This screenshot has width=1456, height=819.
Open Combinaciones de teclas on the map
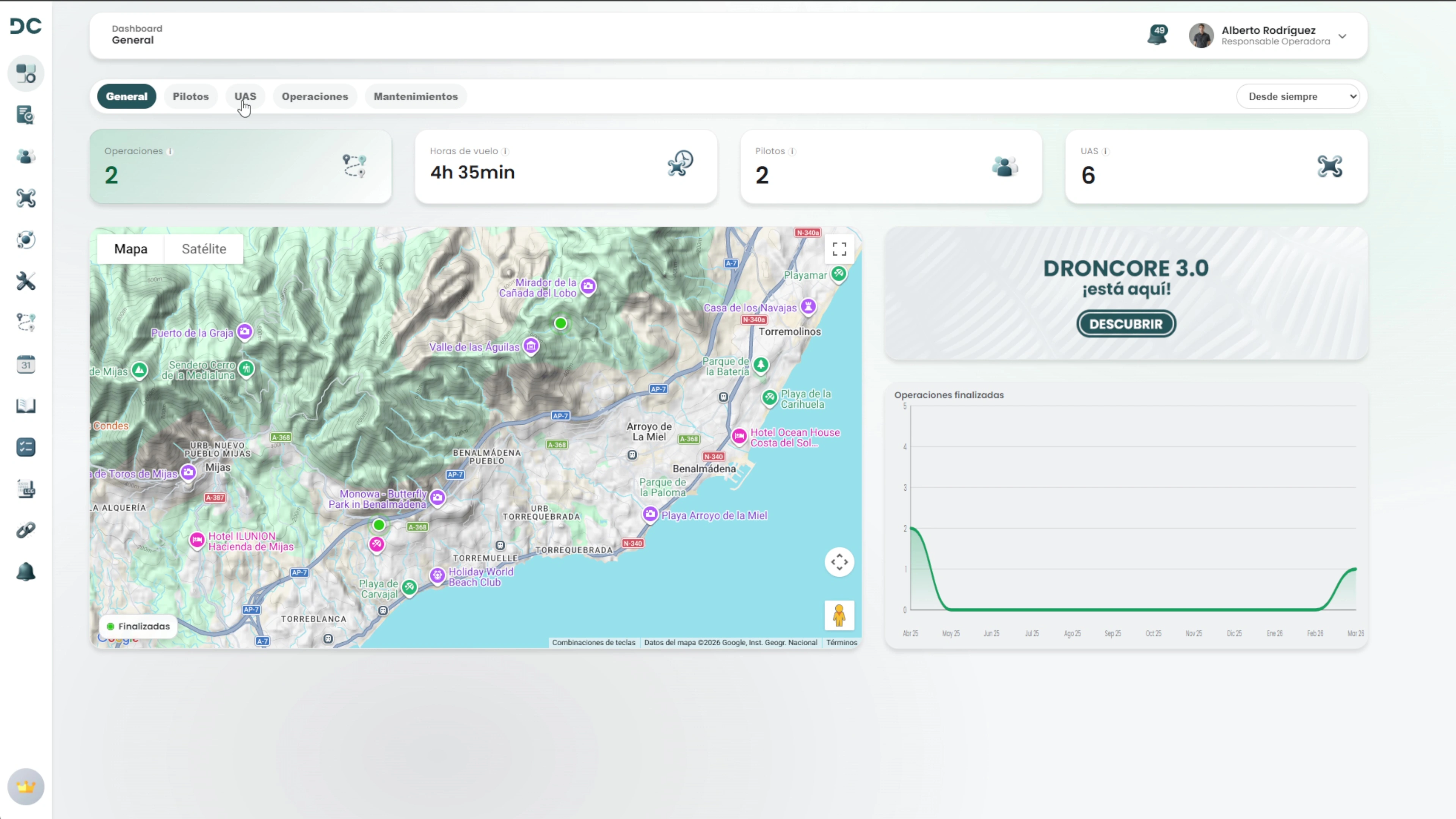(x=593, y=643)
